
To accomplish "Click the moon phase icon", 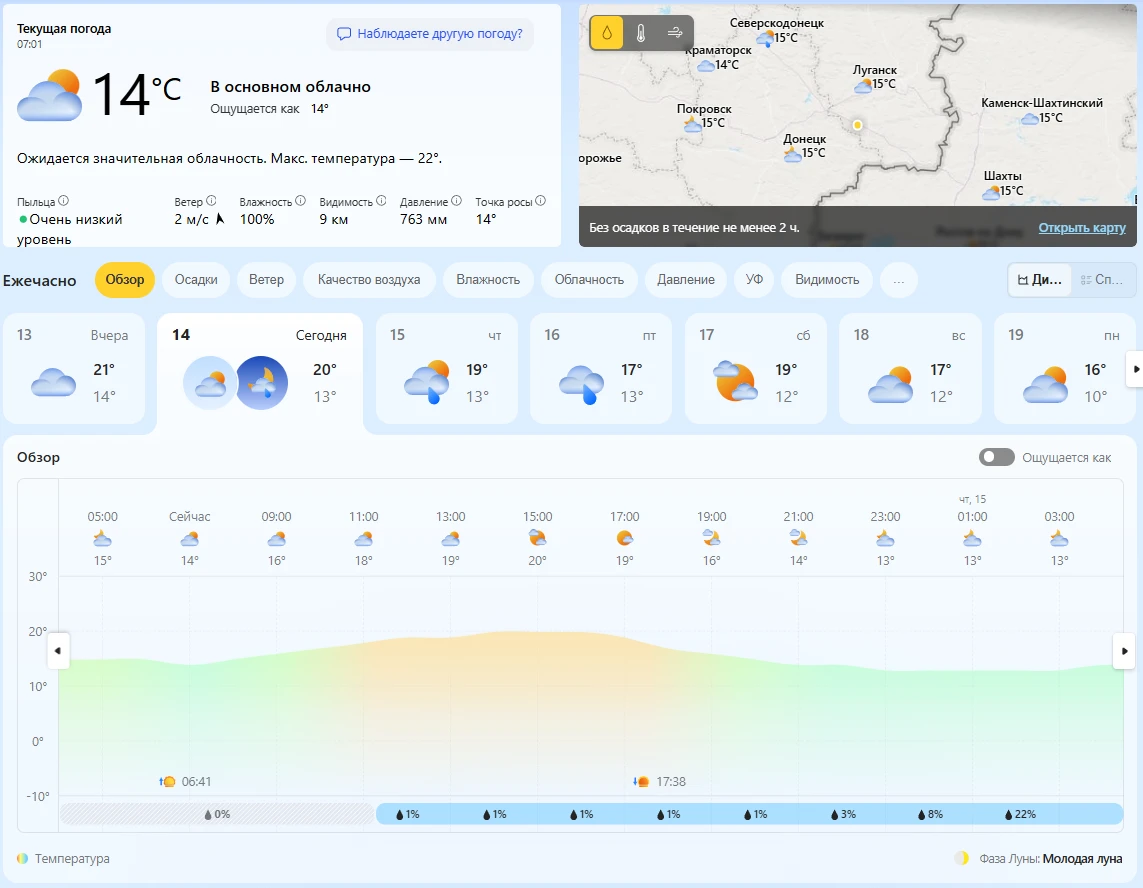I will 962,858.
